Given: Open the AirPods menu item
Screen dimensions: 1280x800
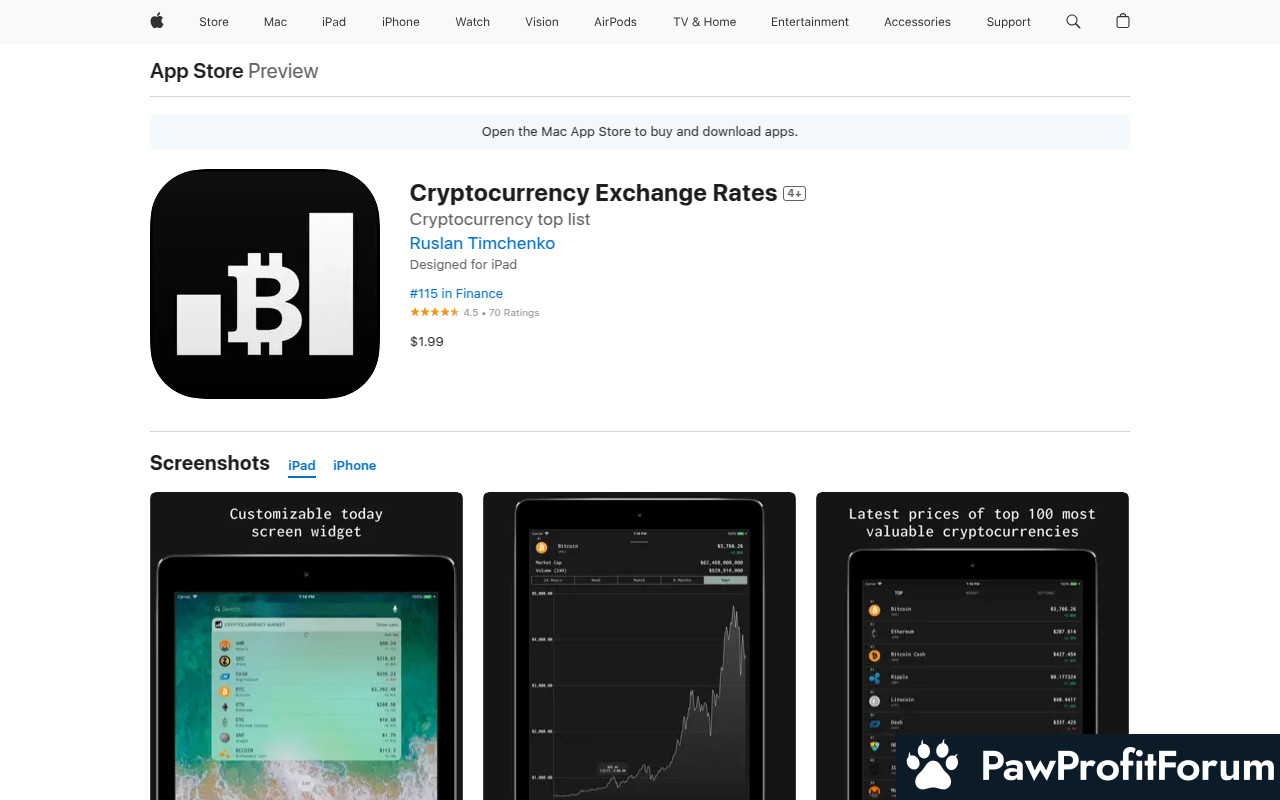Looking at the screenshot, I should pos(615,22).
